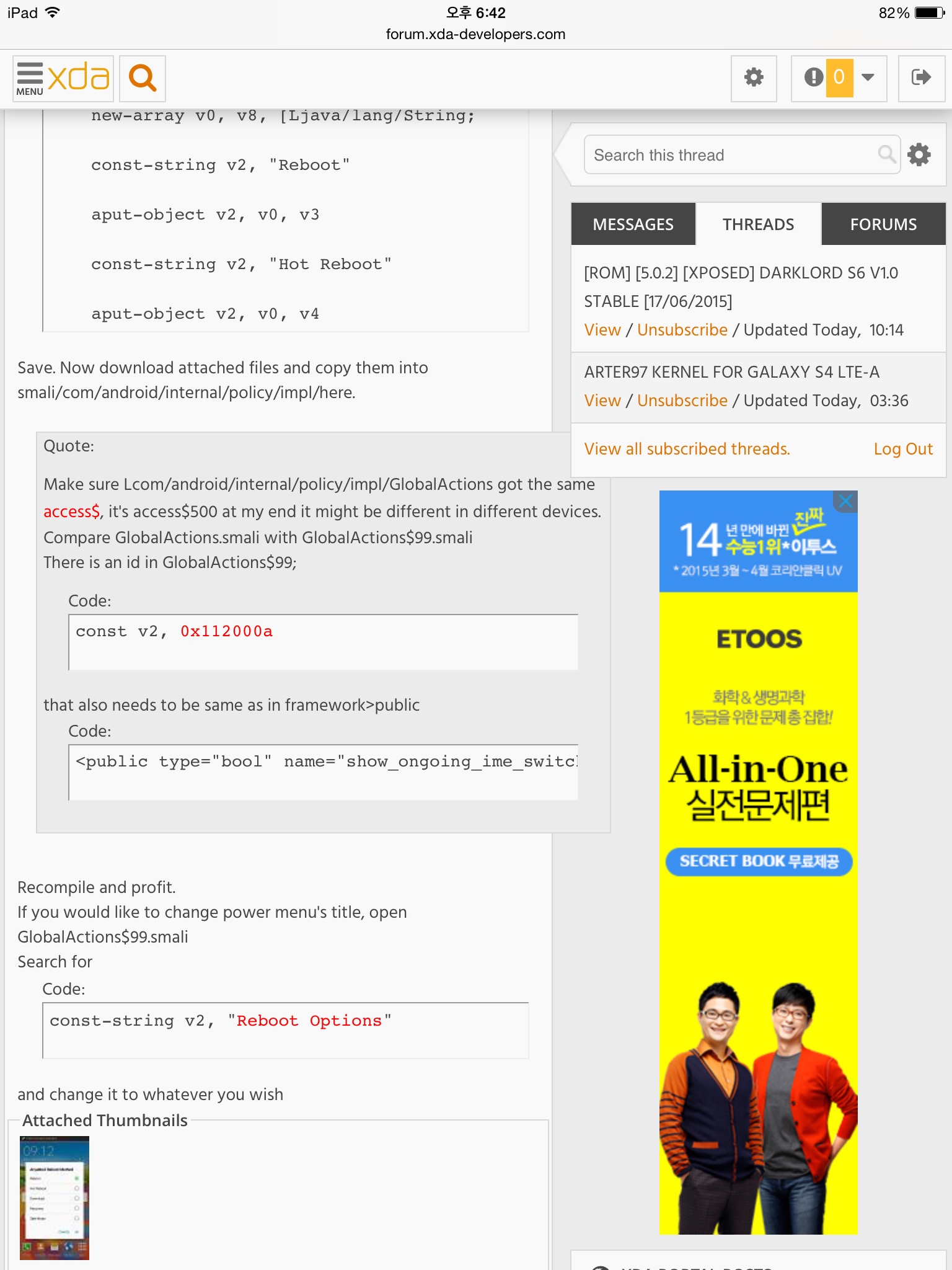Viewport: 952px width, 1270px height.
Task: Close the ETOOS advertisement
Action: 845,501
